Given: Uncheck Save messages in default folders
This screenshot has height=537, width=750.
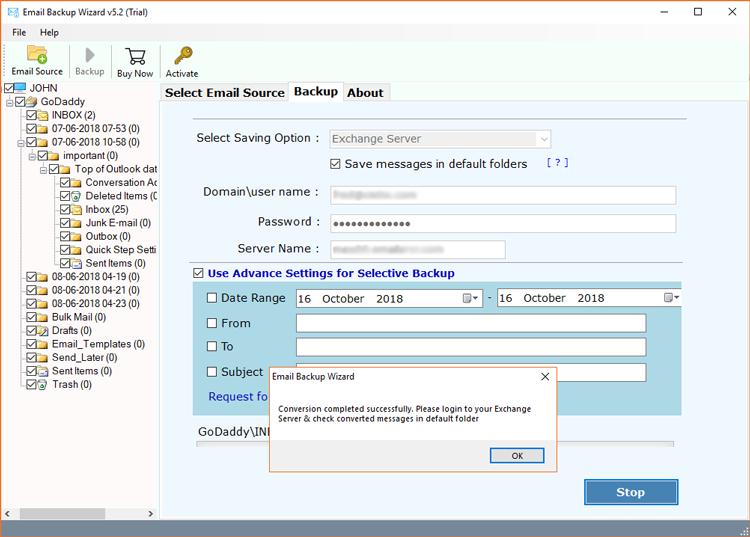Looking at the screenshot, I should (336, 164).
